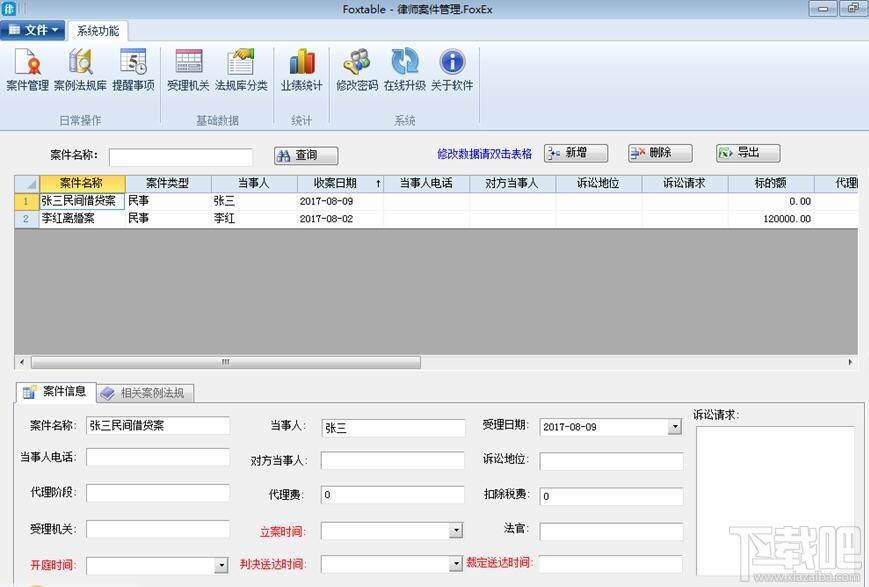Focus the 案件名称 detail field
Image resolution: width=869 pixels, height=587 pixels.
point(158,425)
